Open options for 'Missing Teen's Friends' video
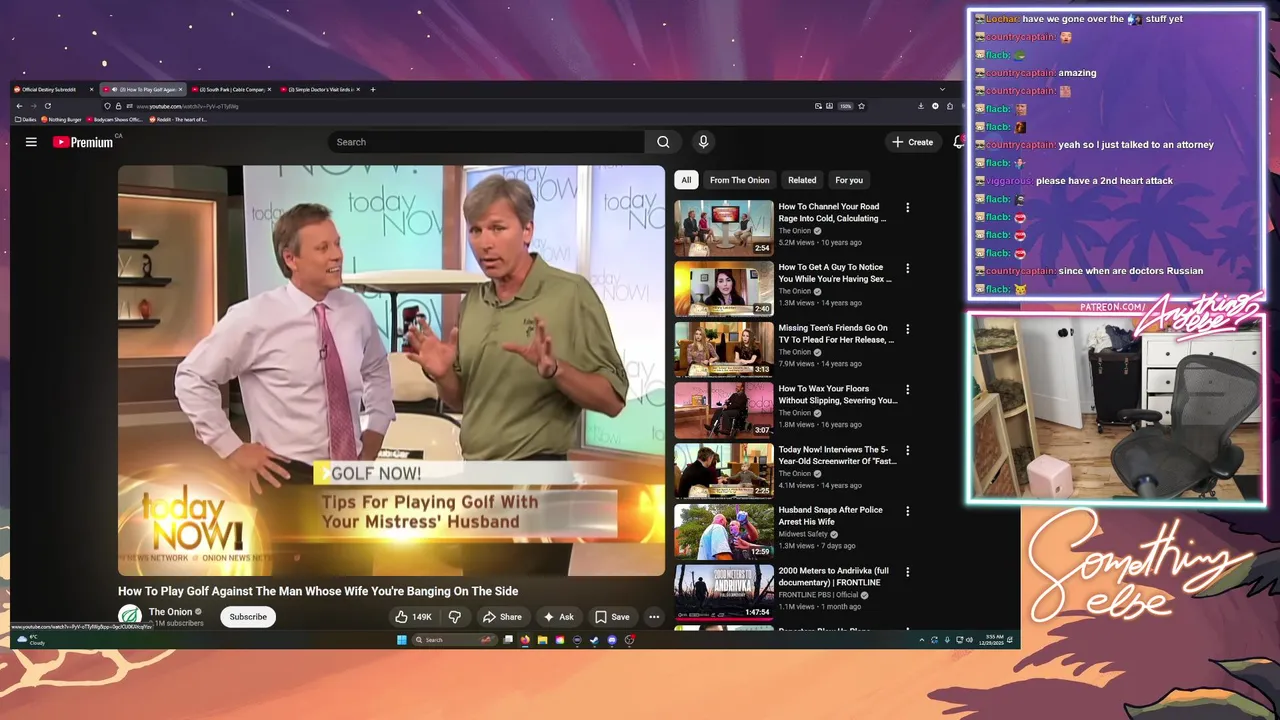The height and width of the screenshot is (720, 1280). (908, 329)
